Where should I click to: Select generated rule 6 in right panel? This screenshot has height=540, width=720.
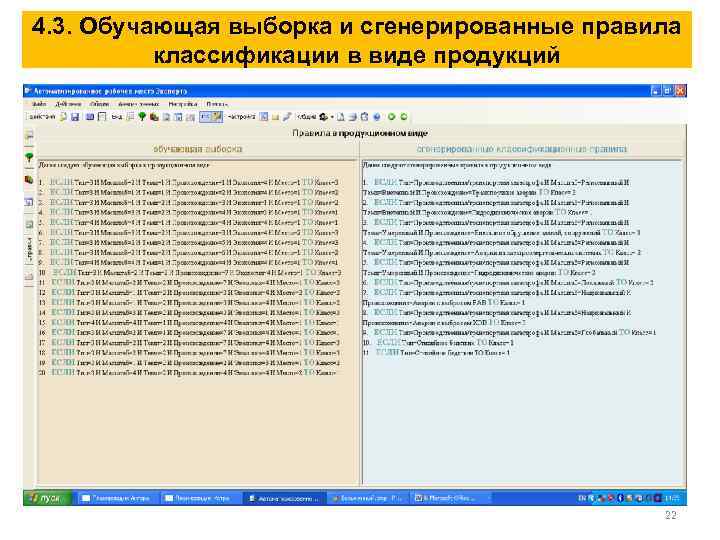click(508, 283)
